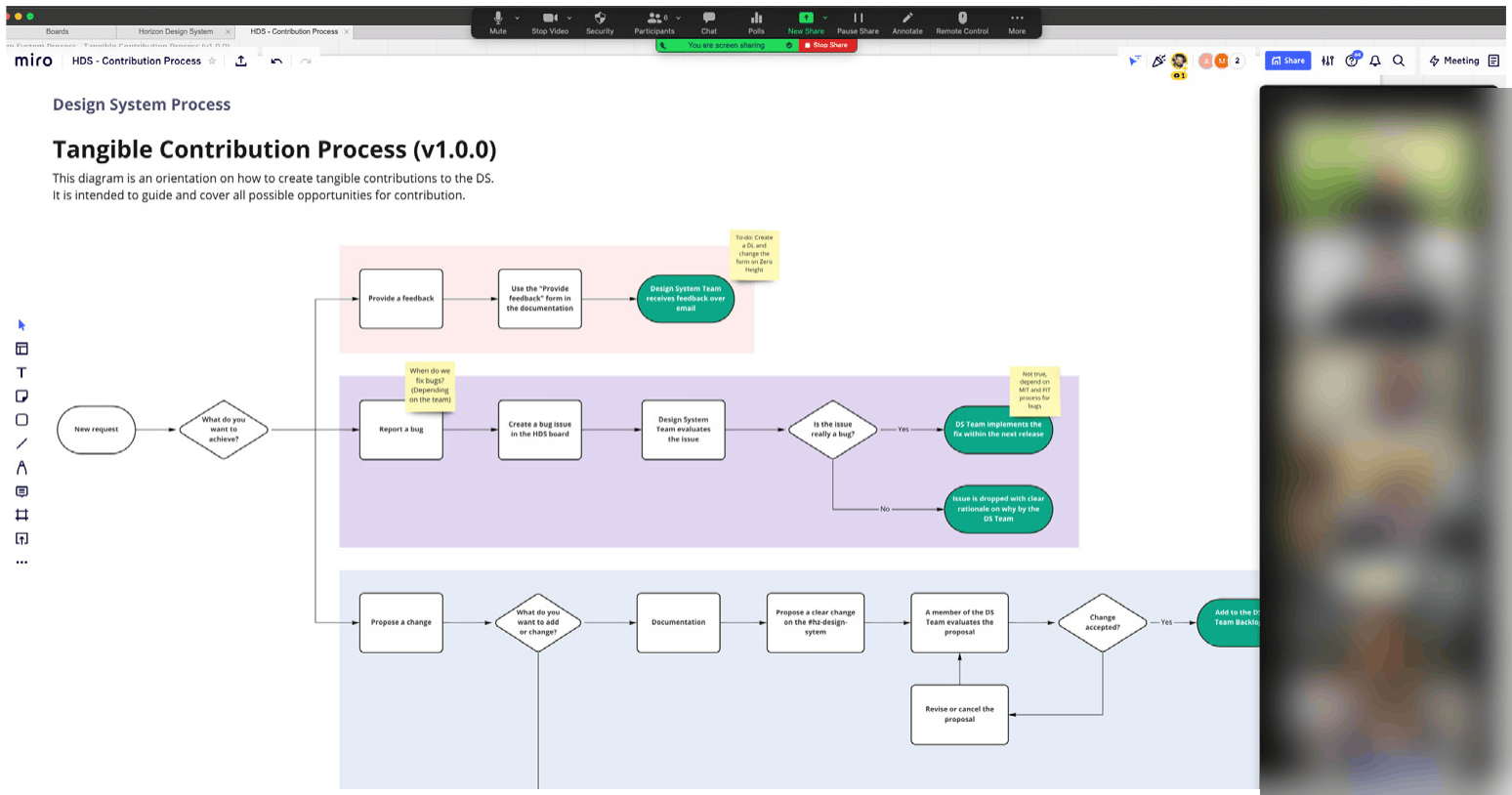Expand the video options arrow beside Stop Video
1512x795 pixels.
(569, 18)
